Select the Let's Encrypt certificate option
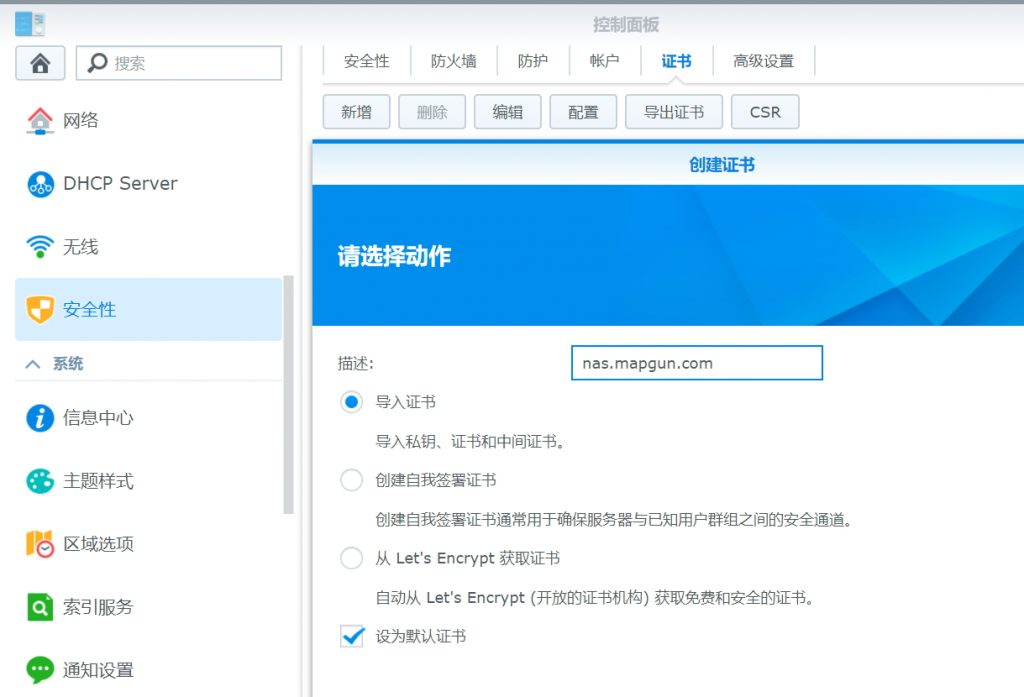 coord(351,558)
